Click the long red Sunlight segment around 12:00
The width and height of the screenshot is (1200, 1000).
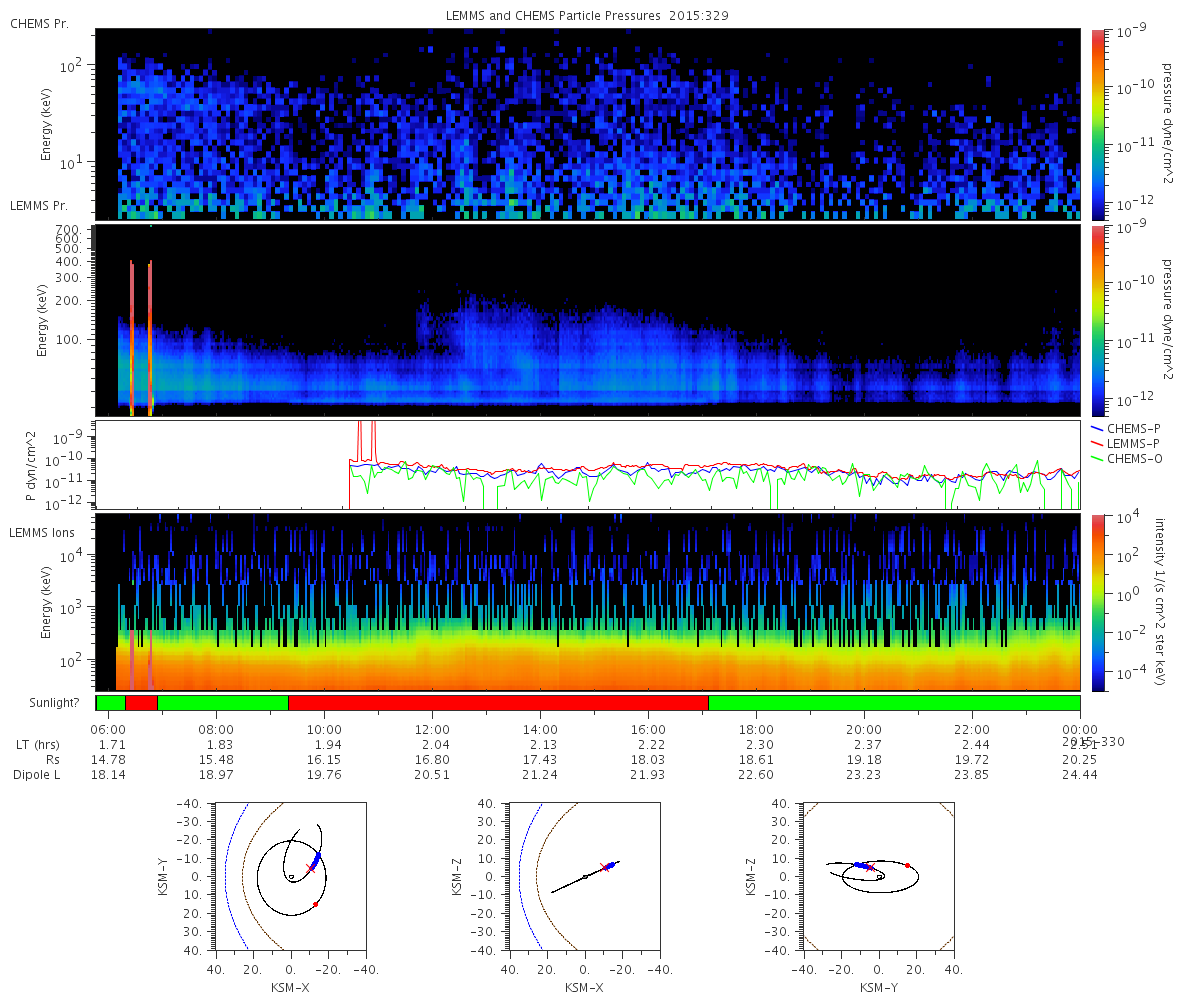click(498, 703)
